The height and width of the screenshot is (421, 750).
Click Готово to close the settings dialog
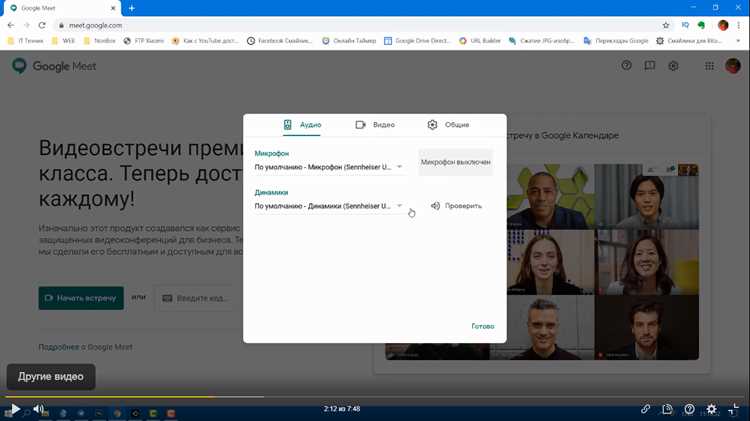pos(483,326)
